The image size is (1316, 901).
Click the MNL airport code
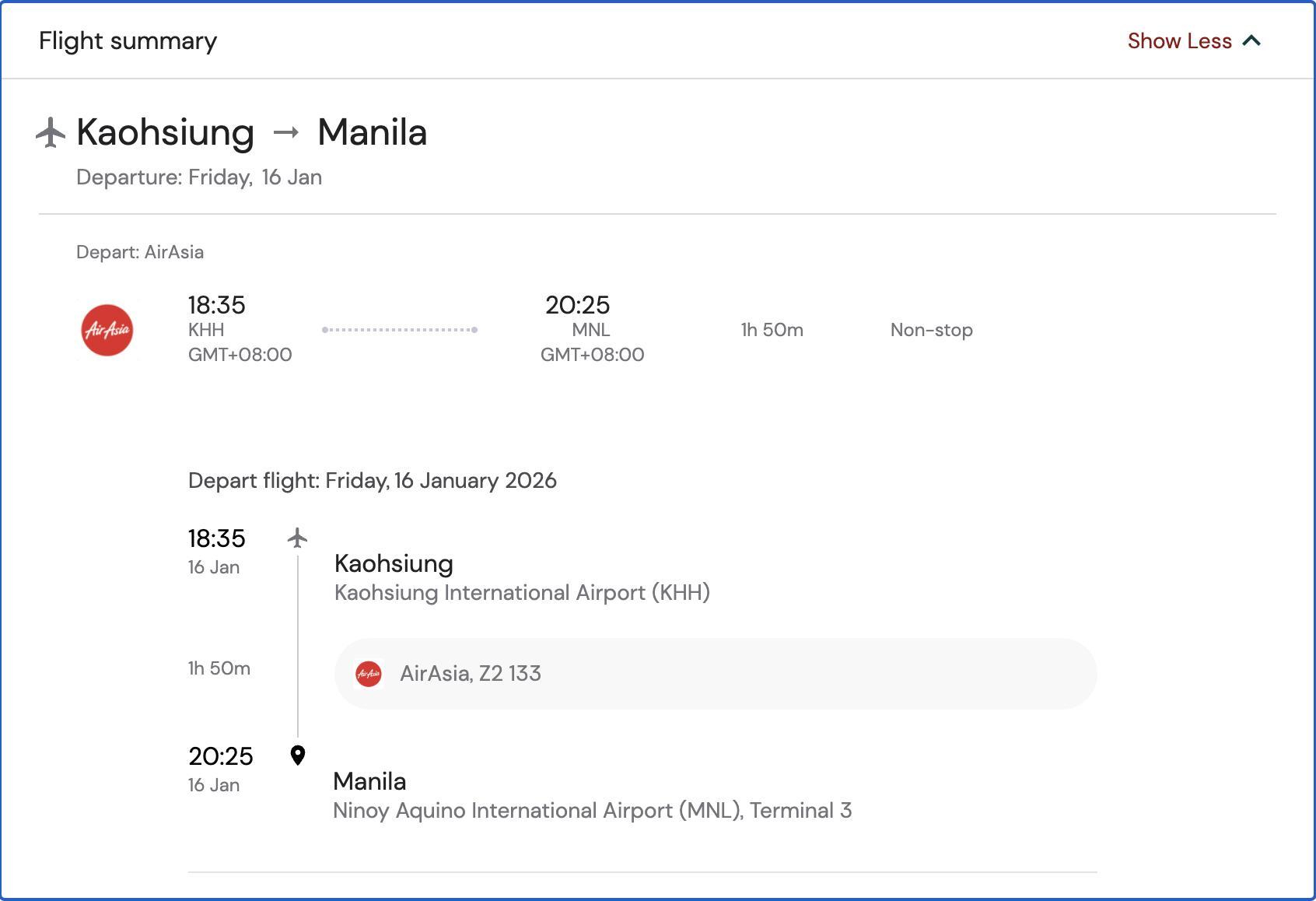click(x=591, y=330)
